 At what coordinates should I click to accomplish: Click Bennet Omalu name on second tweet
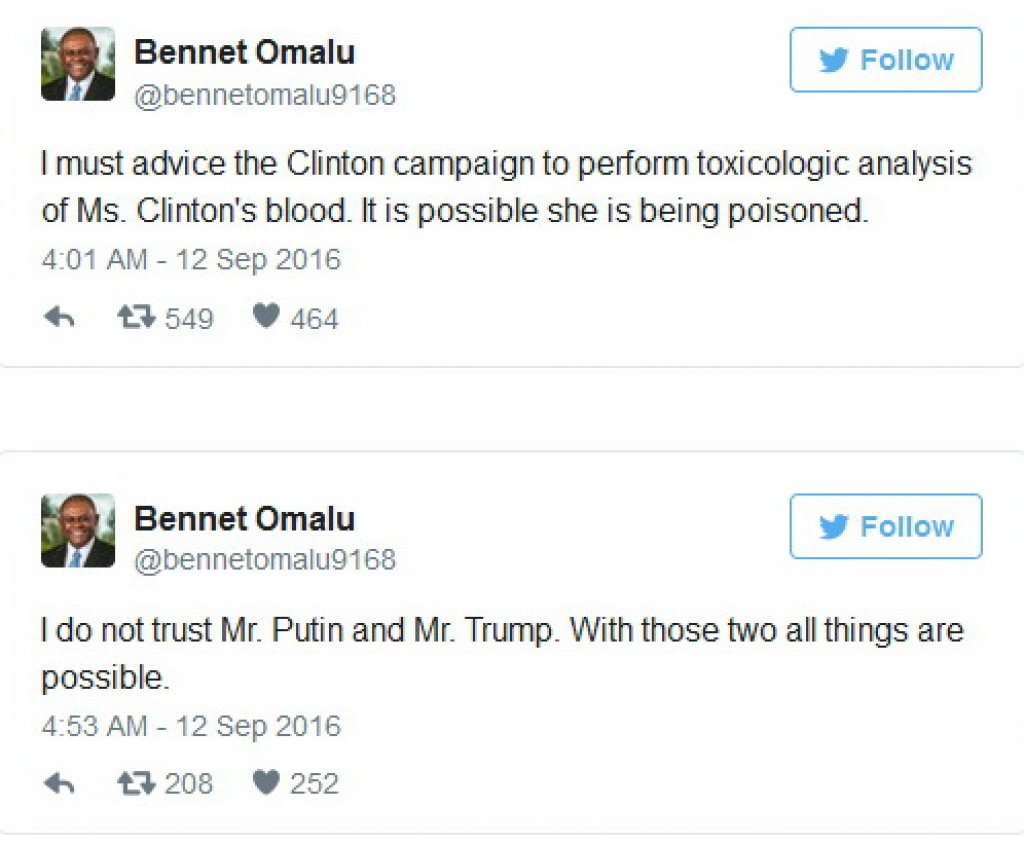244,518
